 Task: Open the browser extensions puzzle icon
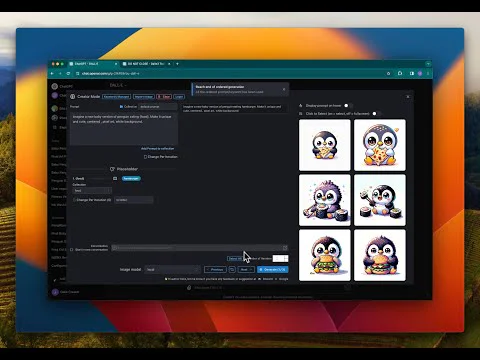pyautogui.click(x=400, y=73)
